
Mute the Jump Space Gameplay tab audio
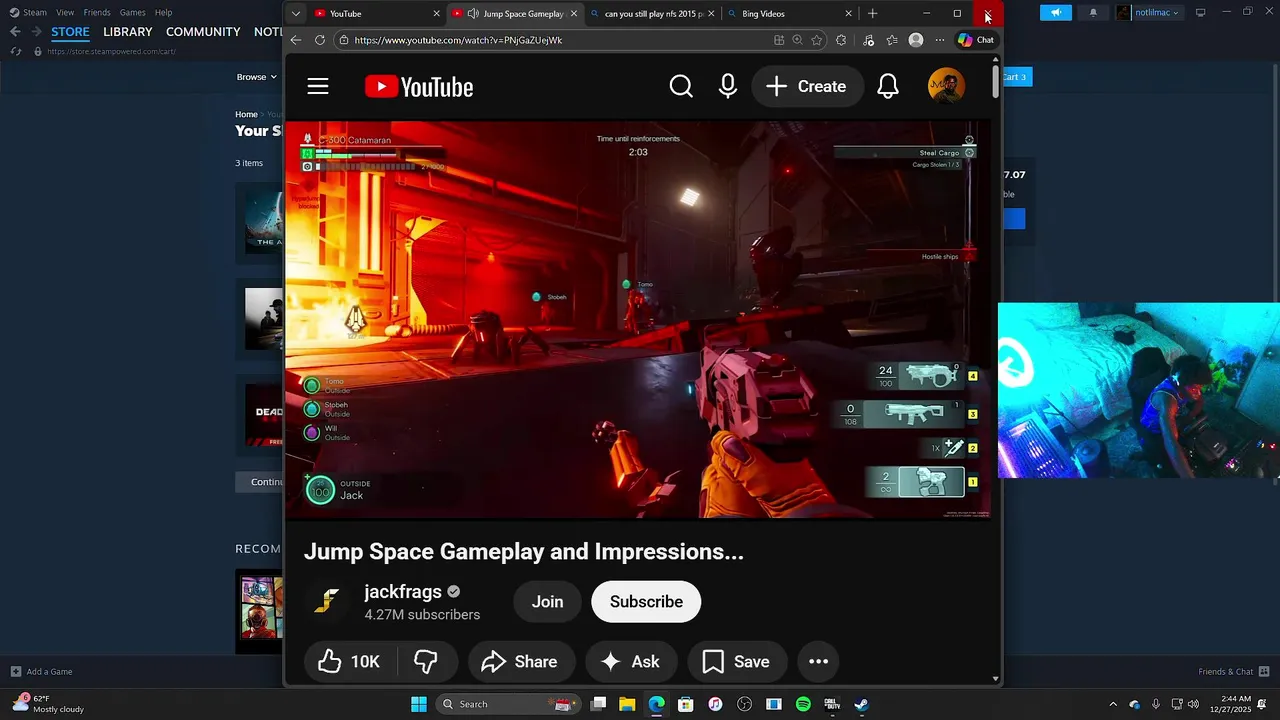[x=472, y=14]
